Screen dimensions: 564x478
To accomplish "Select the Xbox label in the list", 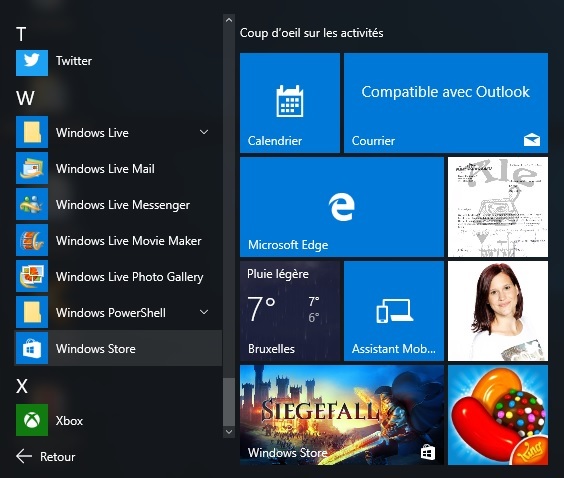I will point(69,420).
